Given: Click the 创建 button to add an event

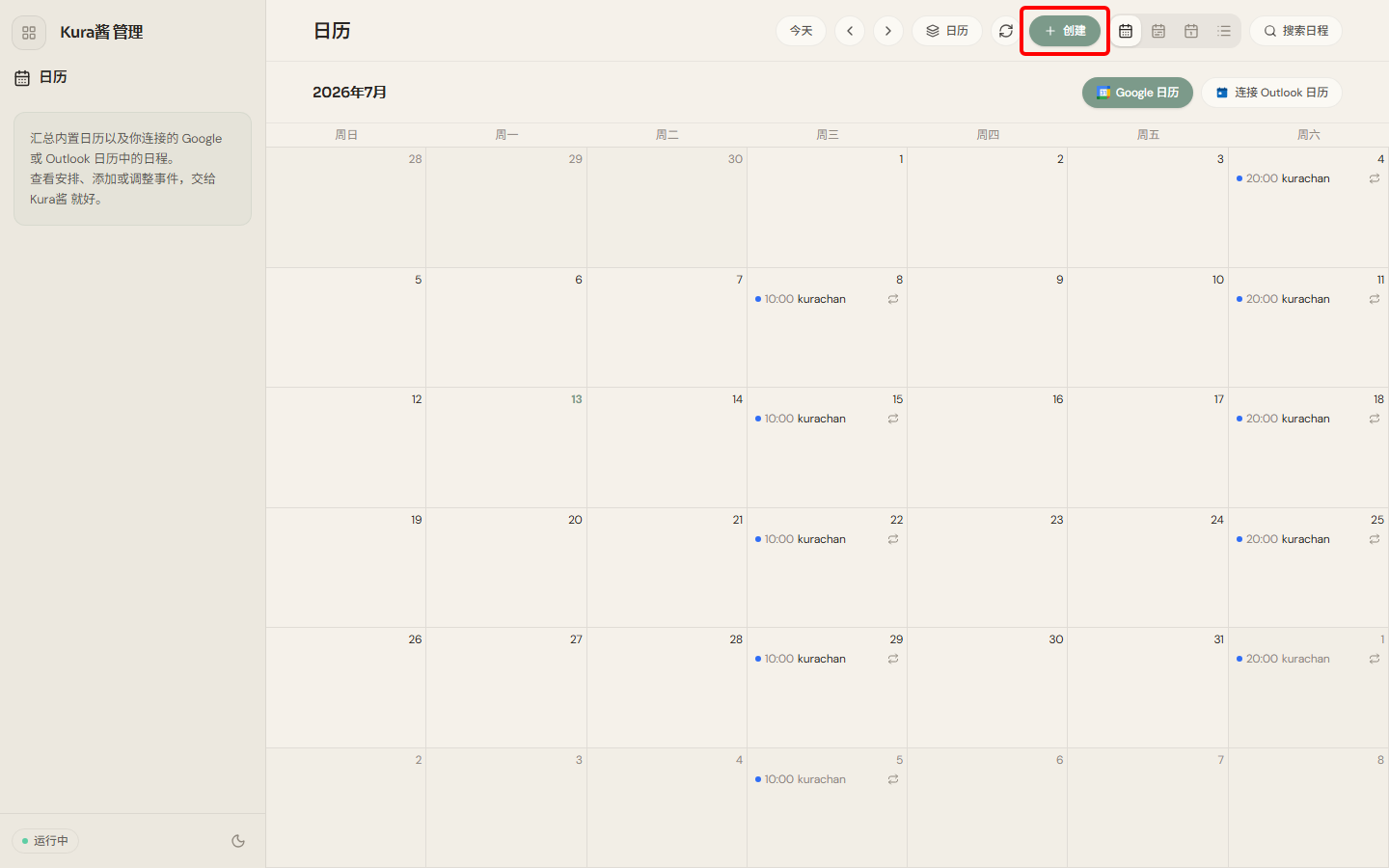Looking at the screenshot, I should pyautogui.click(x=1065, y=31).
